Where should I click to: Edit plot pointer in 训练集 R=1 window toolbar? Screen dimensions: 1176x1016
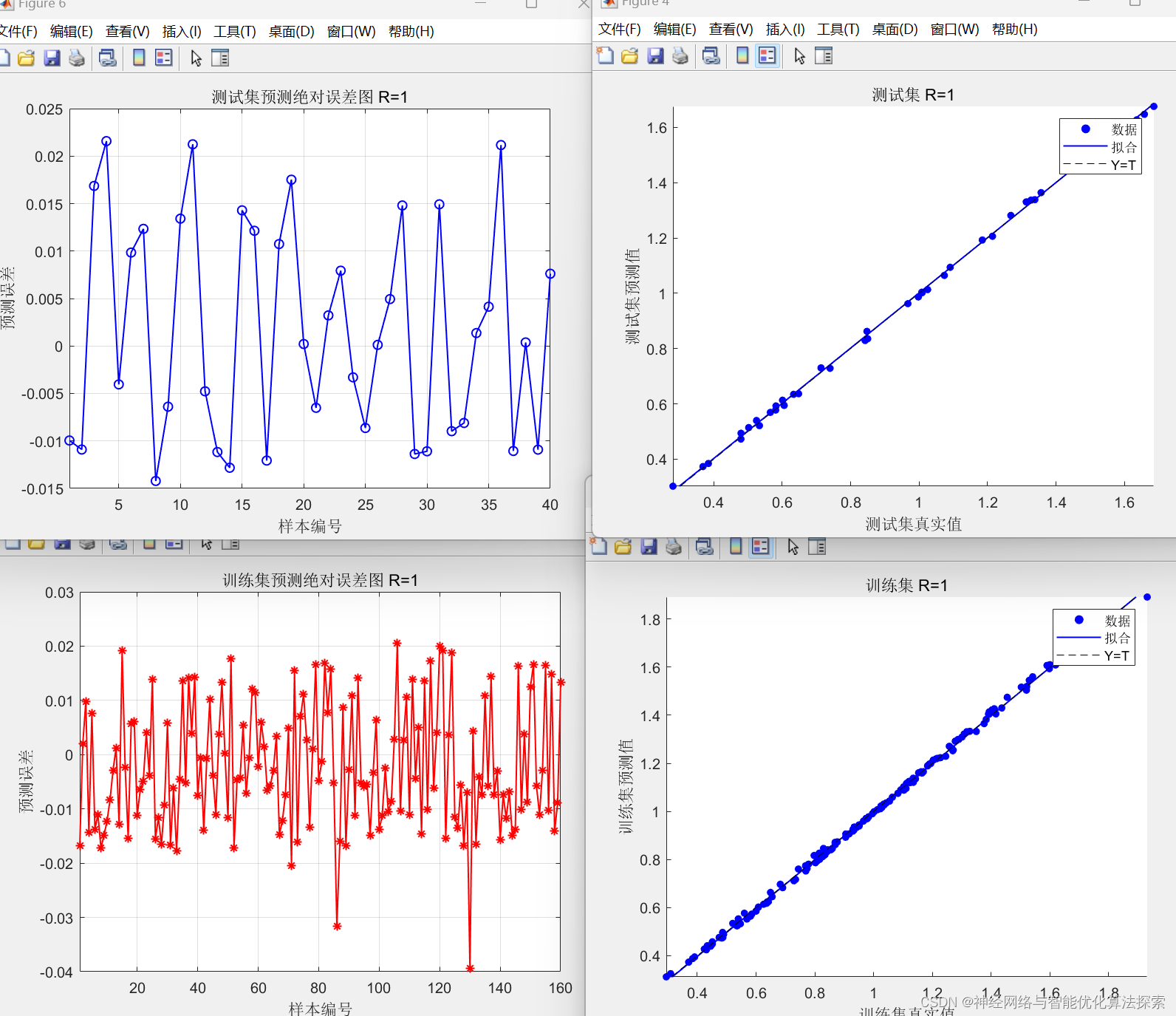(x=793, y=546)
